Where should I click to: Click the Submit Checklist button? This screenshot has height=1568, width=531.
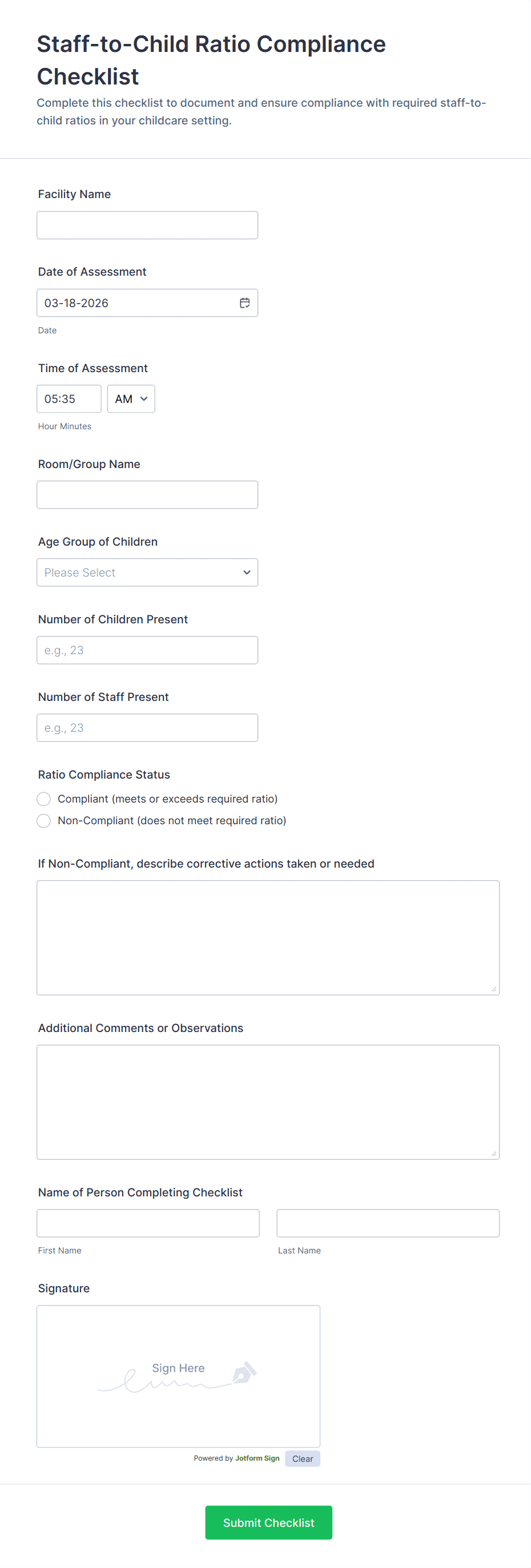(268, 1522)
